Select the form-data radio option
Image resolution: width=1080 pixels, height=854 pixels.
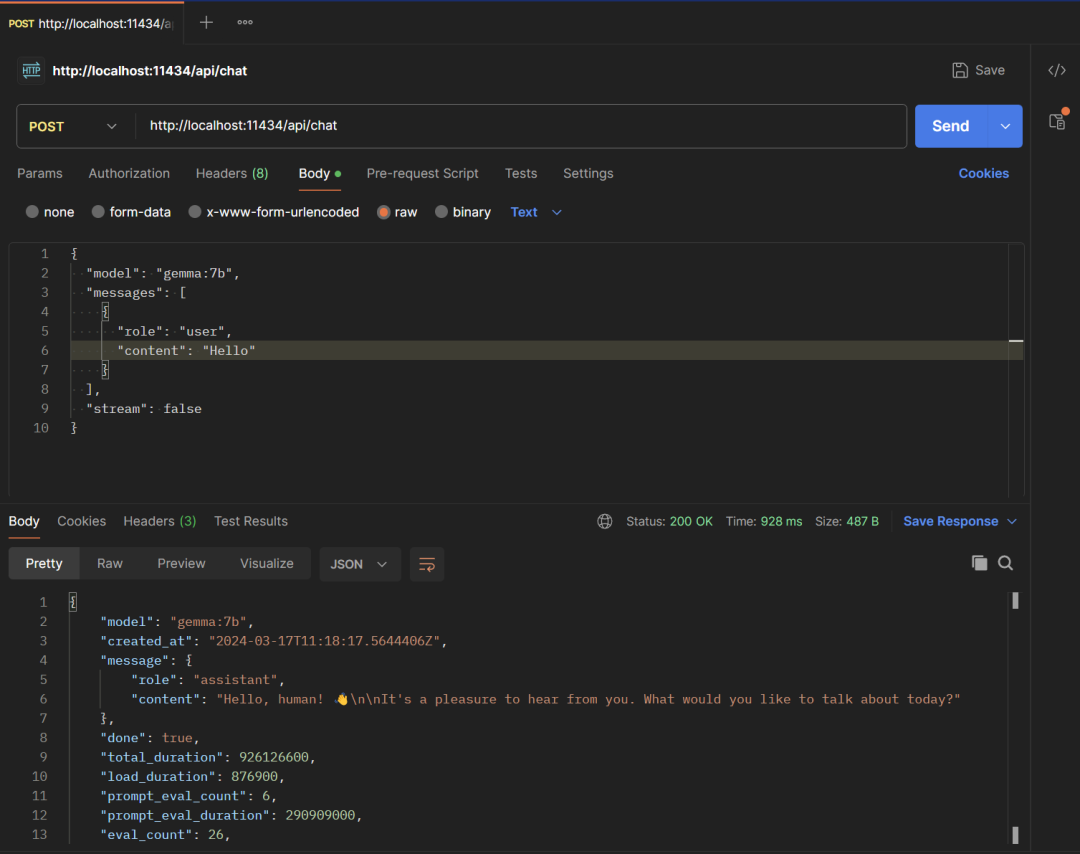pyautogui.click(x=98, y=212)
